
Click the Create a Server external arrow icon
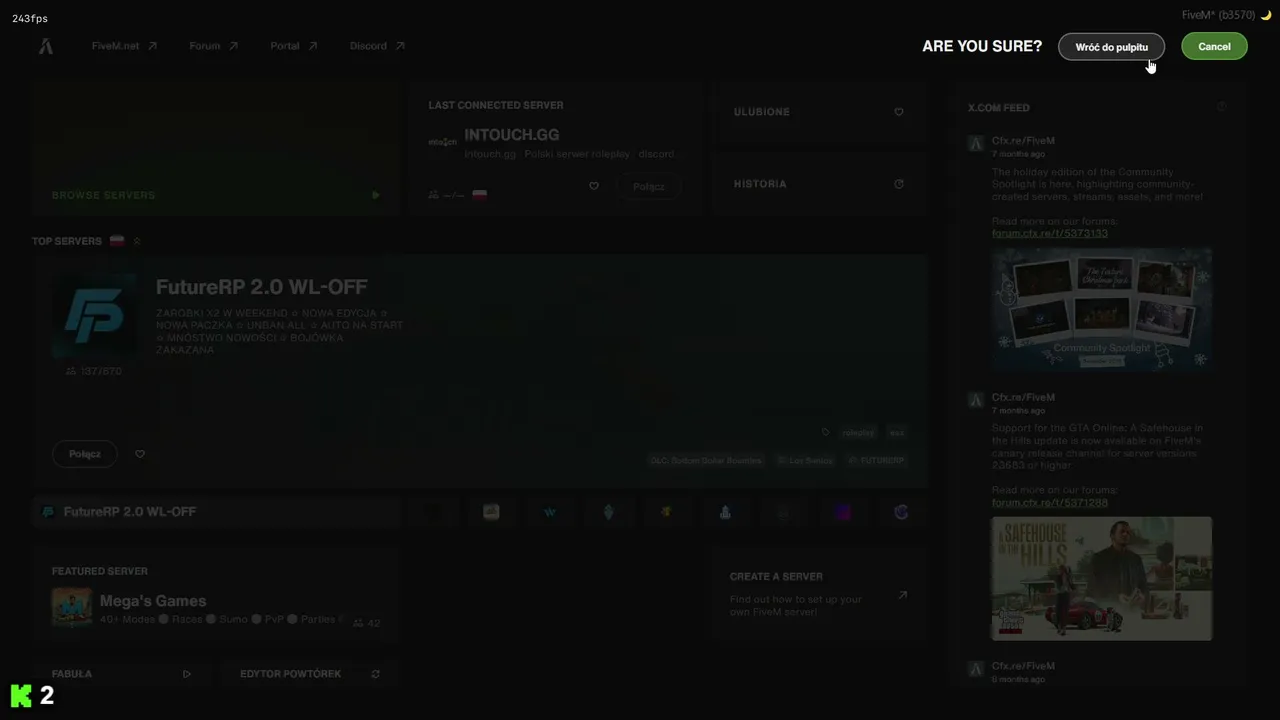[902, 595]
